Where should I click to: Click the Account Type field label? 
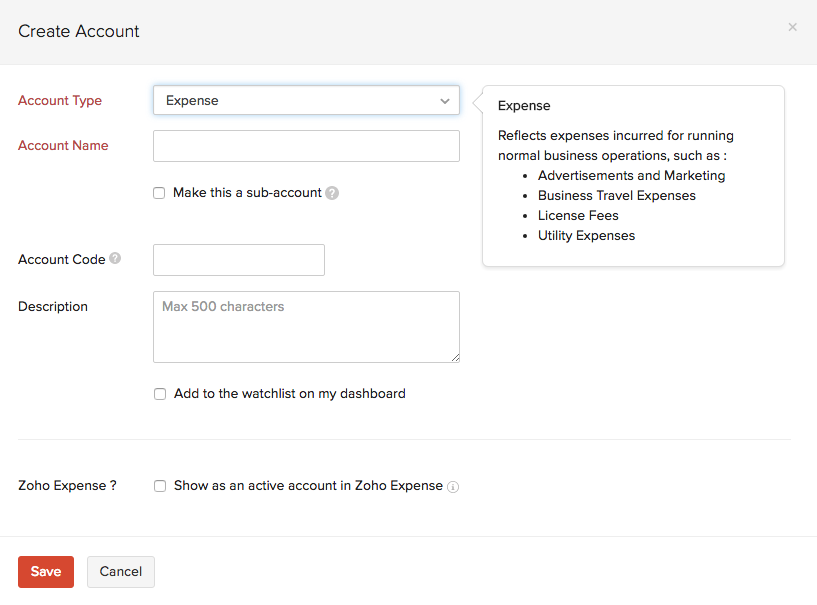click(x=60, y=100)
